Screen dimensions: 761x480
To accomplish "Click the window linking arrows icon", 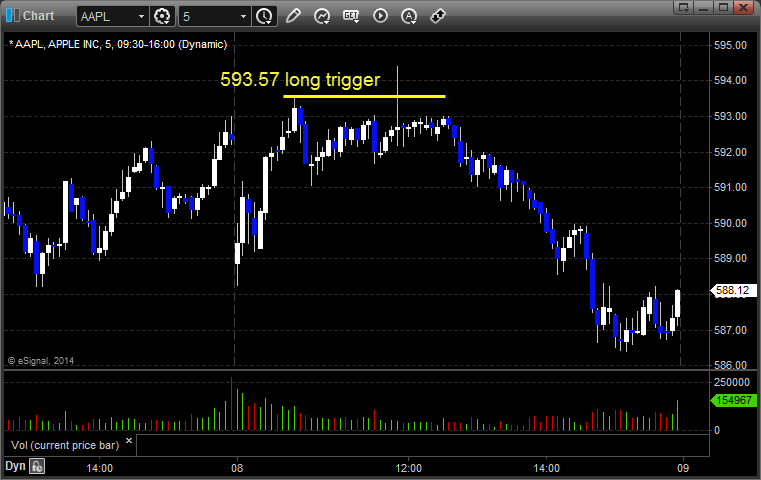I will coord(438,16).
